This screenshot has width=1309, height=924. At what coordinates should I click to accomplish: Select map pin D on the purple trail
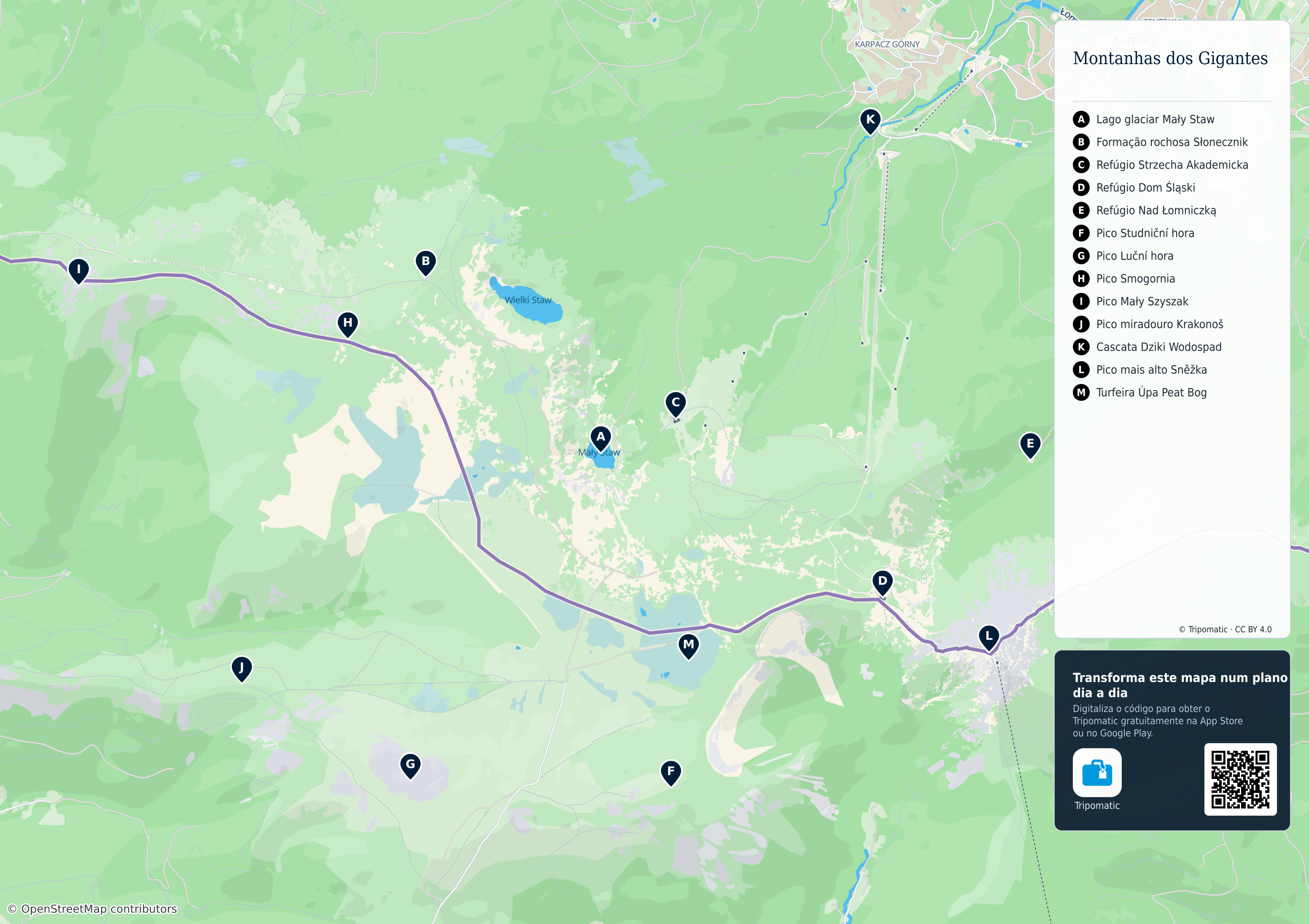[x=883, y=583]
